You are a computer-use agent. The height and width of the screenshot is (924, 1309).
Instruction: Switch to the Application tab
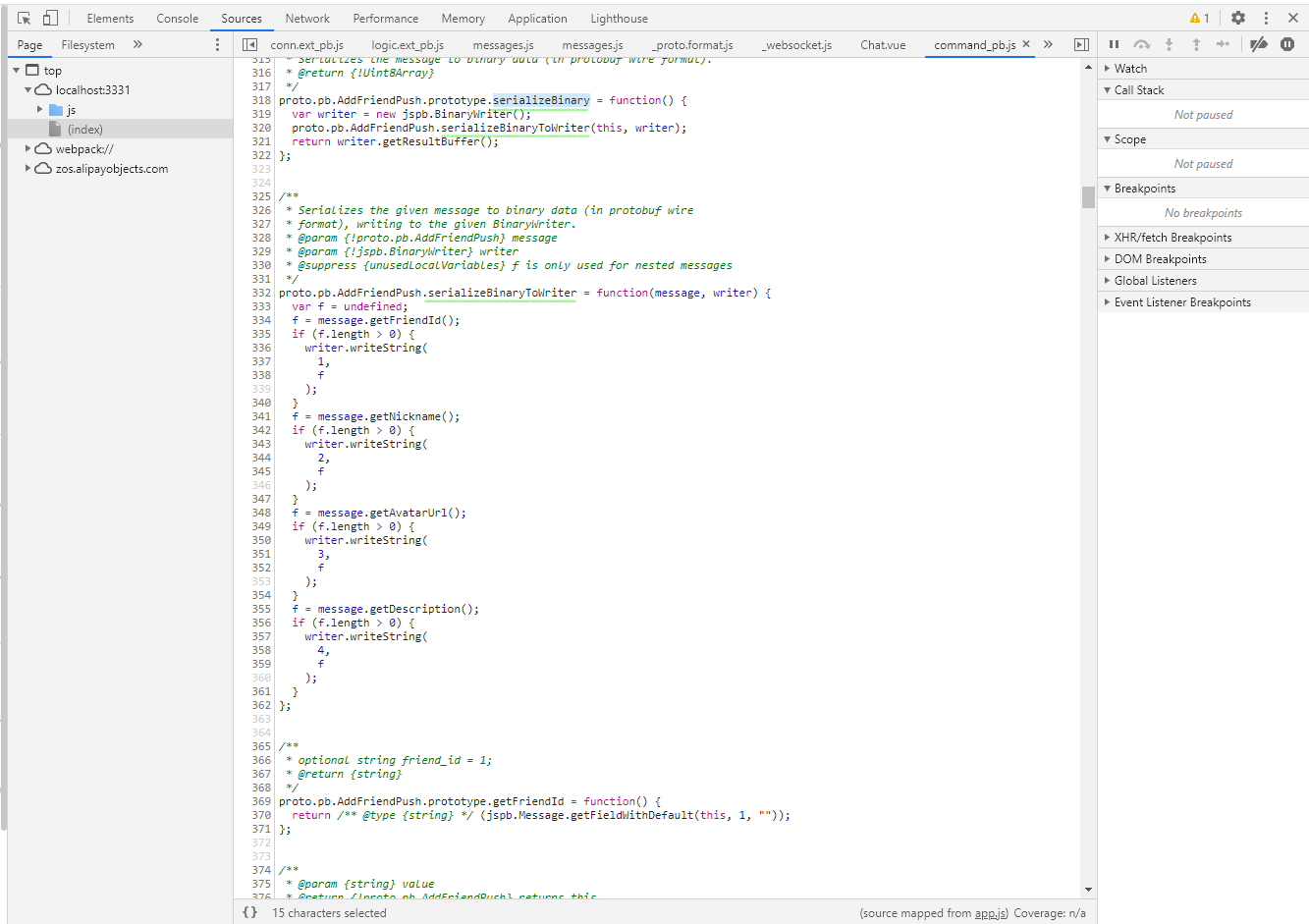tap(537, 19)
